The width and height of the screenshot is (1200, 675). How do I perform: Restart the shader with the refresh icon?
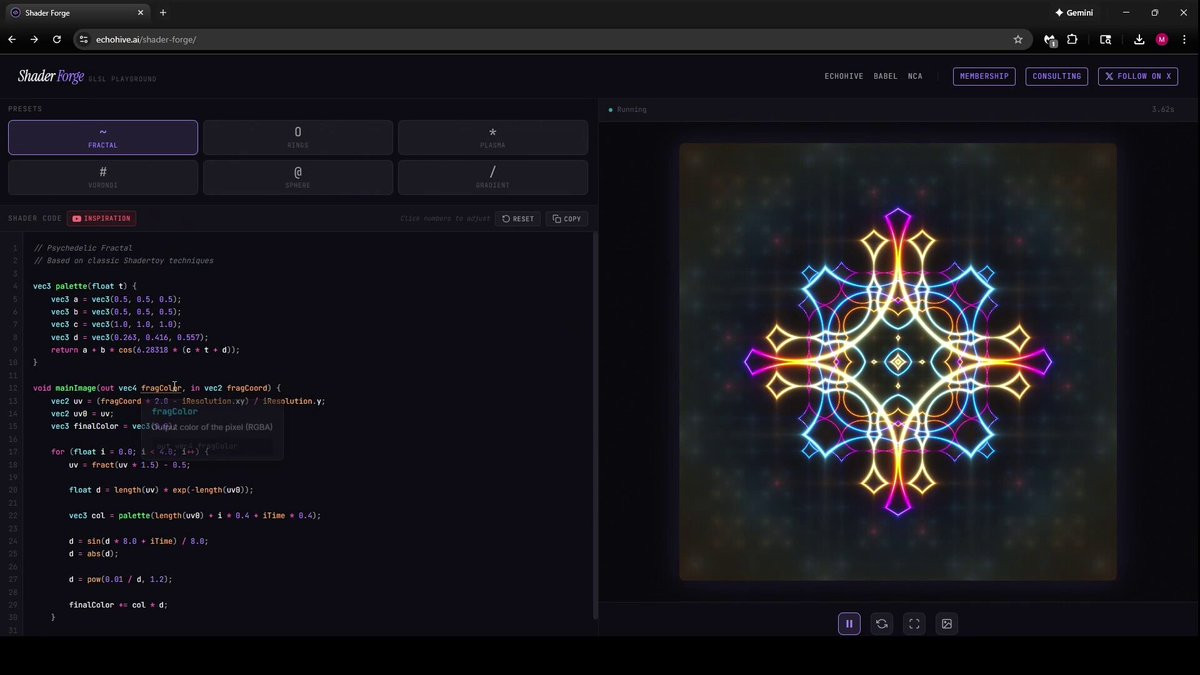(x=881, y=623)
